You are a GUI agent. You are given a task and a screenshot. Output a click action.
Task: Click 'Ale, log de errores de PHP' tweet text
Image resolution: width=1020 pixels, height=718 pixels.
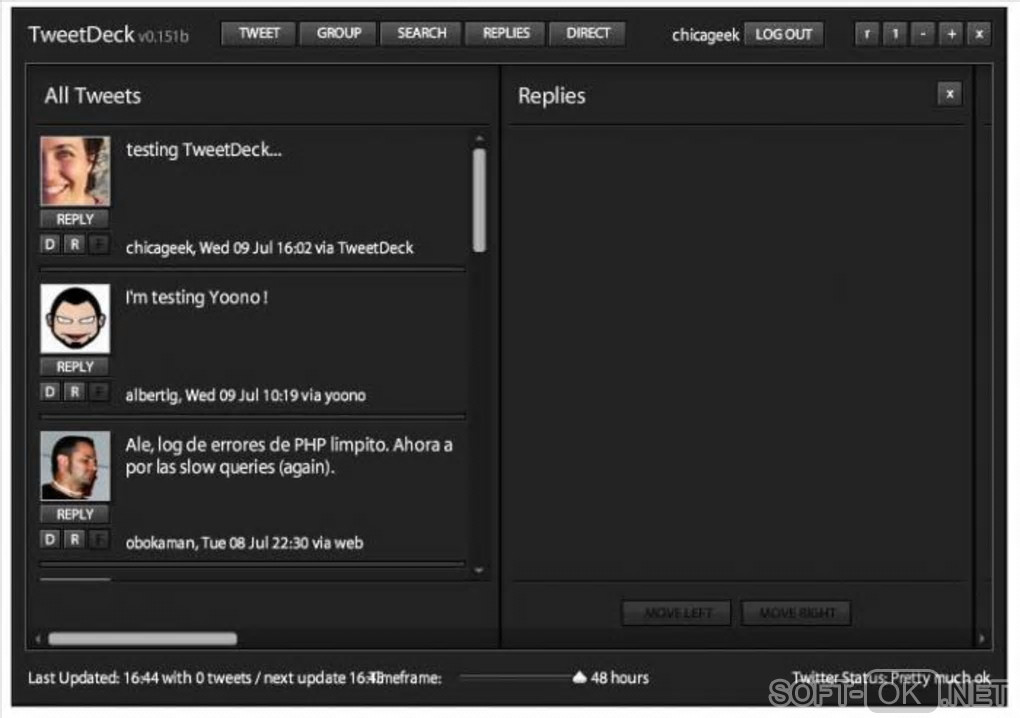[289, 456]
